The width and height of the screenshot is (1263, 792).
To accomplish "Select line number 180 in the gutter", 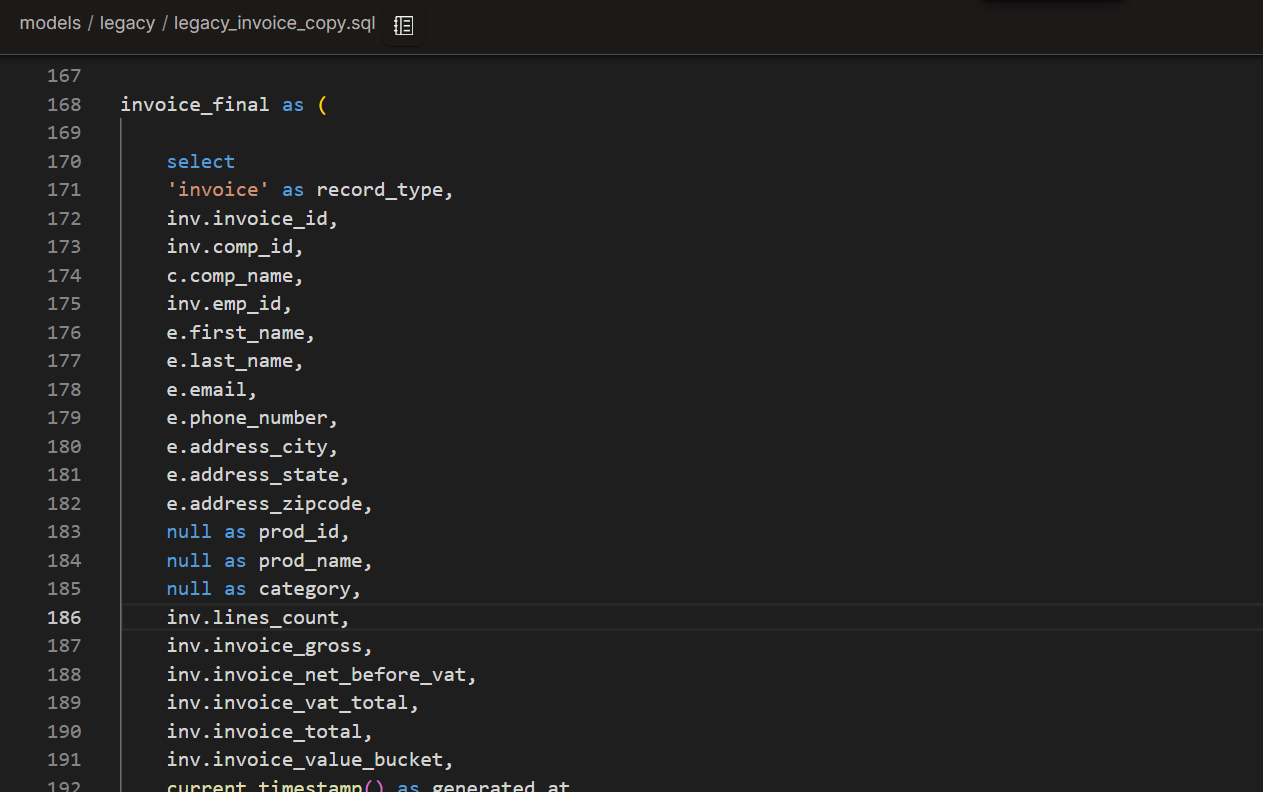I will pyautogui.click(x=64, y=446).
